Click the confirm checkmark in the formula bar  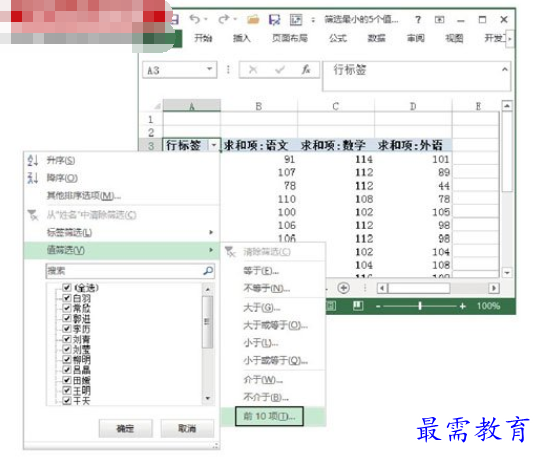[x=280, y=70]
